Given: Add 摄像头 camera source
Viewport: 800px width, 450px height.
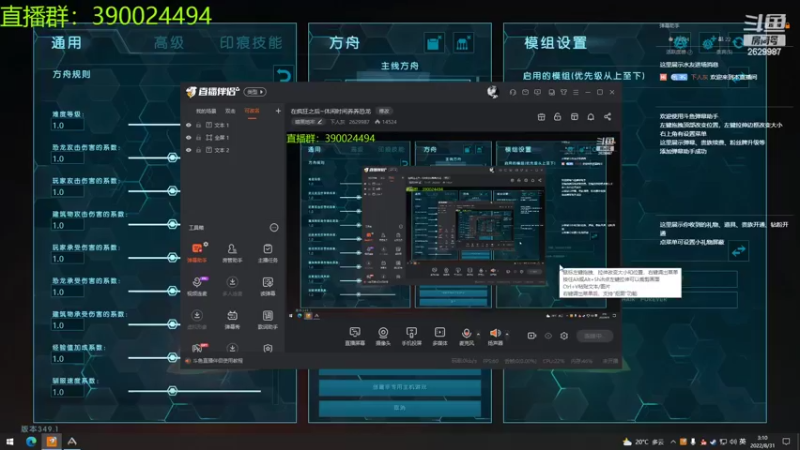Looking at the screenshot, I should tap(383, 336).
